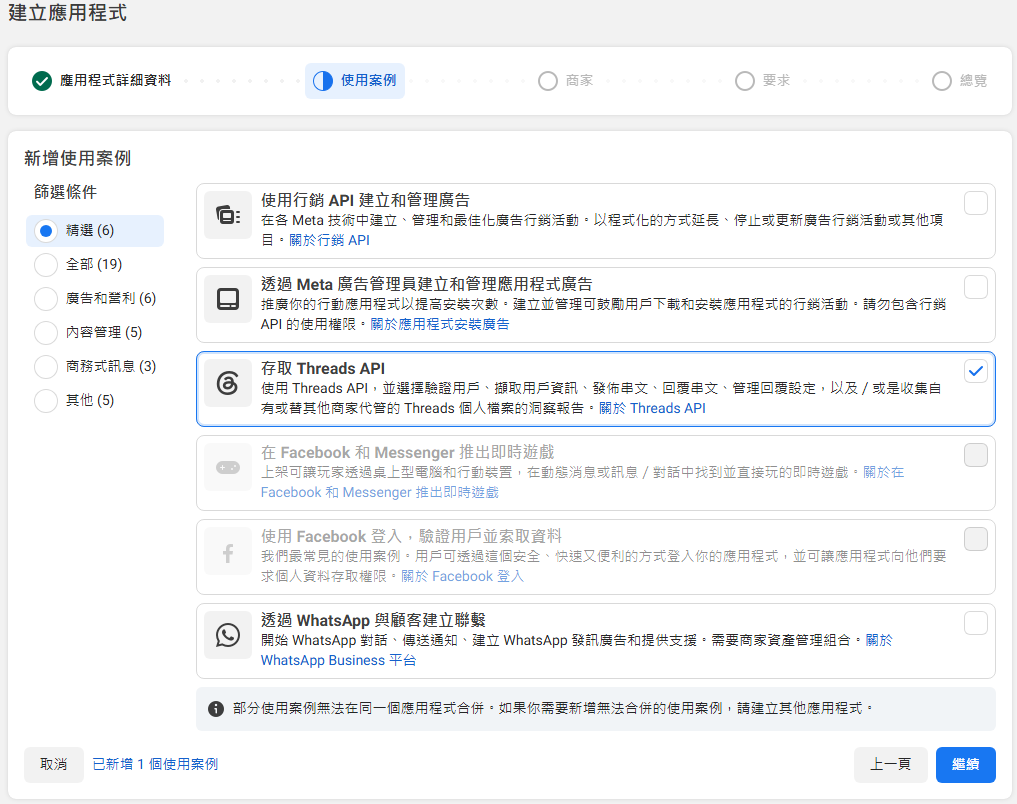This screenshot has height=804, width=1017.
Task: Check the Meta 廣告管理員 app ads checkbox
Action: [975, 287]
